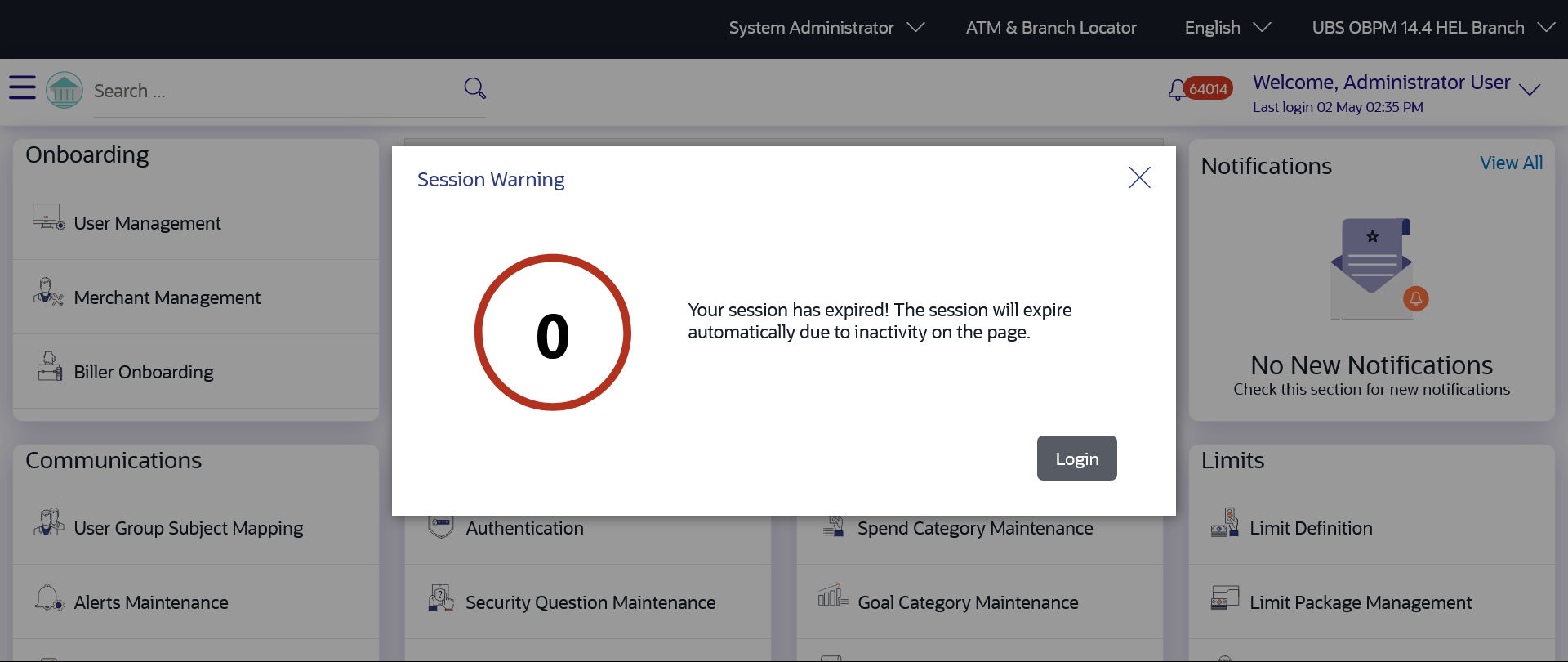The image size is (1568, 662).
Task: Click the Login button
Action: pos(1076,458)
